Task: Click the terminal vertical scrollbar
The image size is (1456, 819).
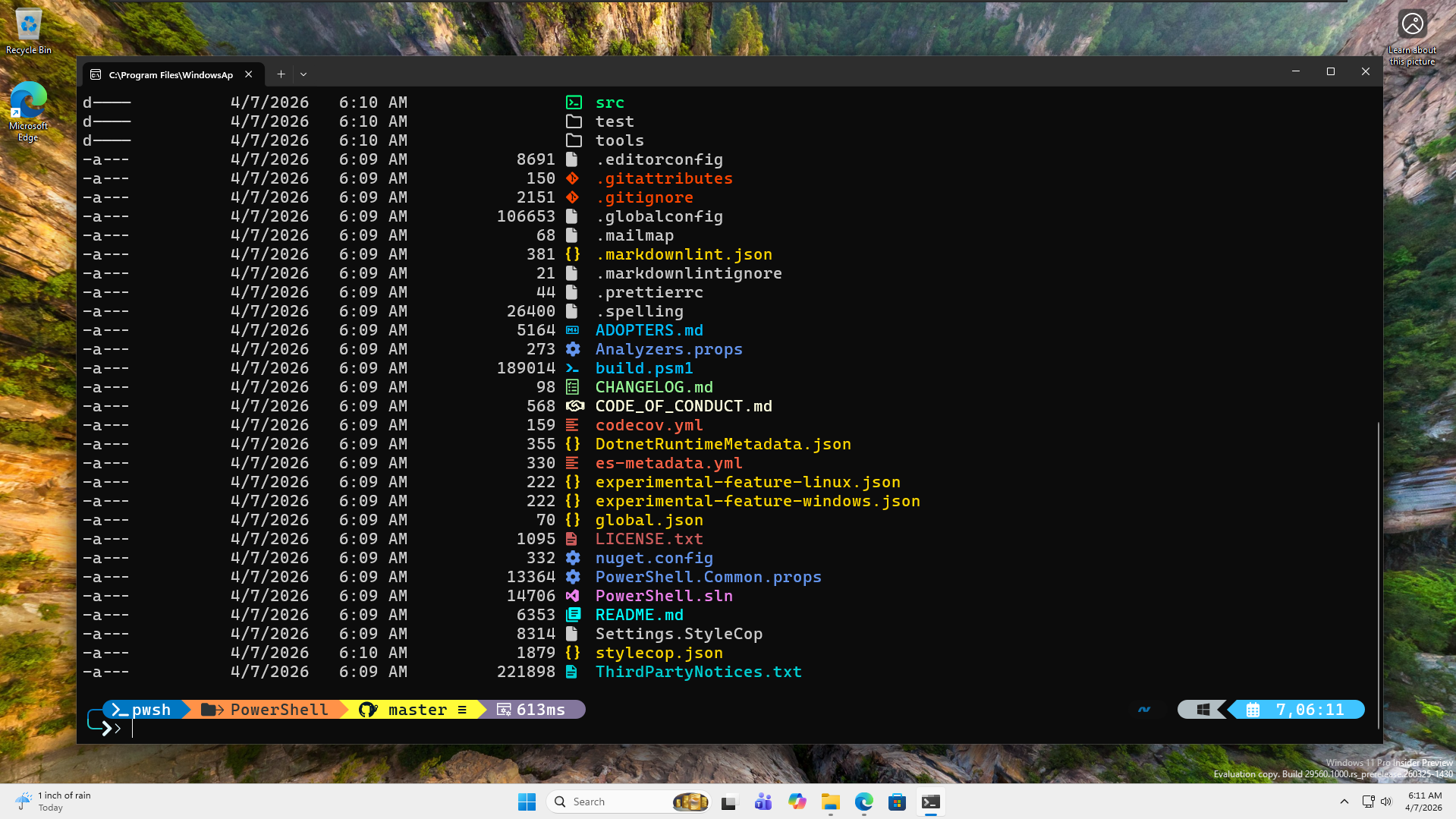Action: click(1379, 575)
